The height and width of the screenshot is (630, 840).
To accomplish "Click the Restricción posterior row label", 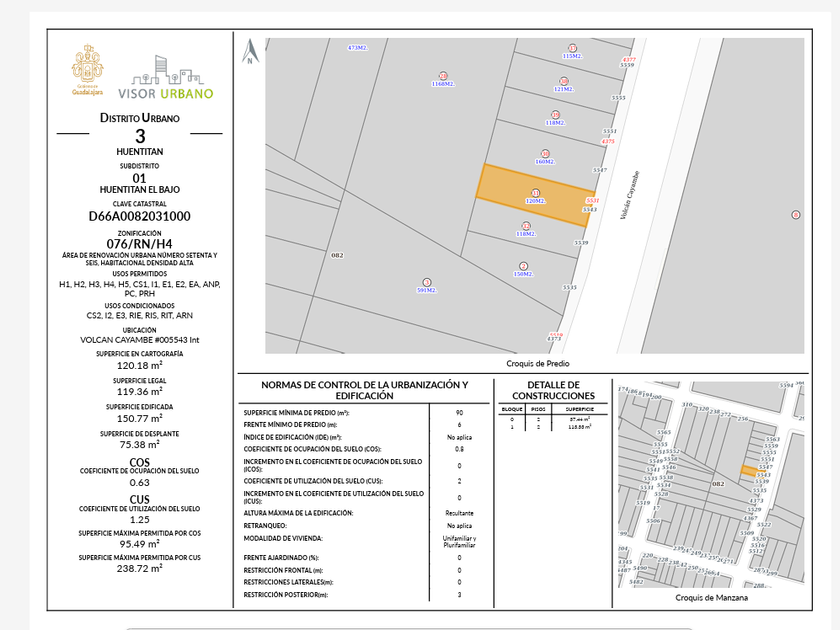I will 286,595.
